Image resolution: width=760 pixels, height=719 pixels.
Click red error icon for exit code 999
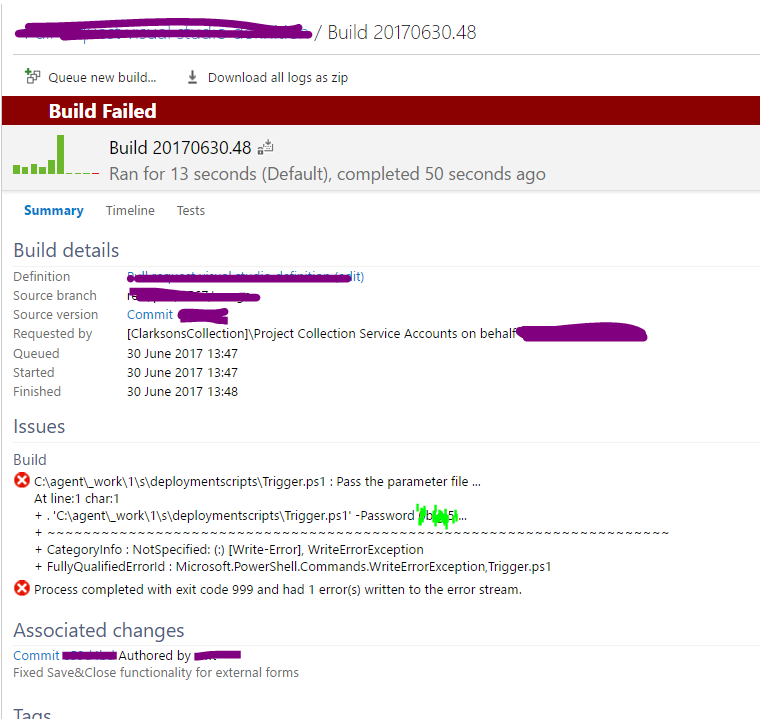22,589
